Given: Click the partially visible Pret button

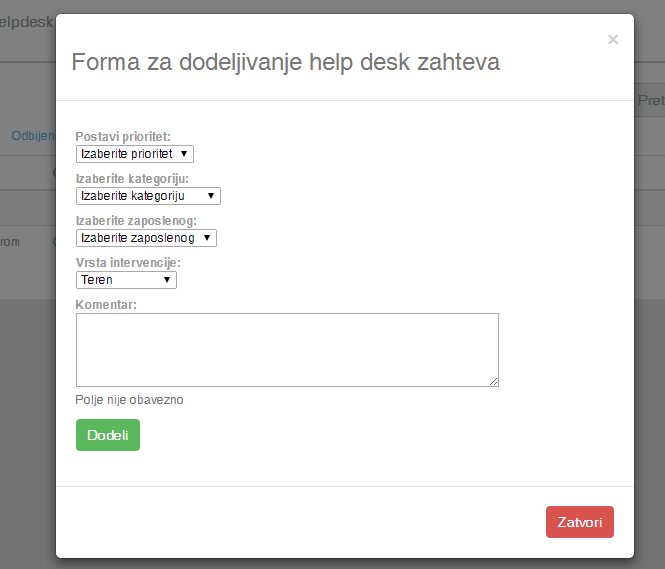Looking at the screenshot, I should (649, 100).
